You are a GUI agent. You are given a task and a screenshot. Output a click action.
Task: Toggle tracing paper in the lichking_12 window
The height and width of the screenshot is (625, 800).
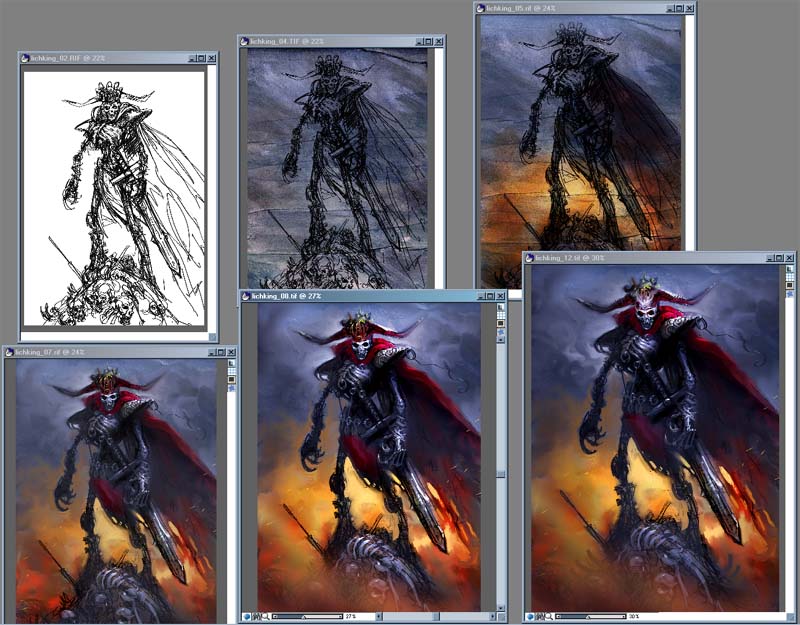coord(790,269)
